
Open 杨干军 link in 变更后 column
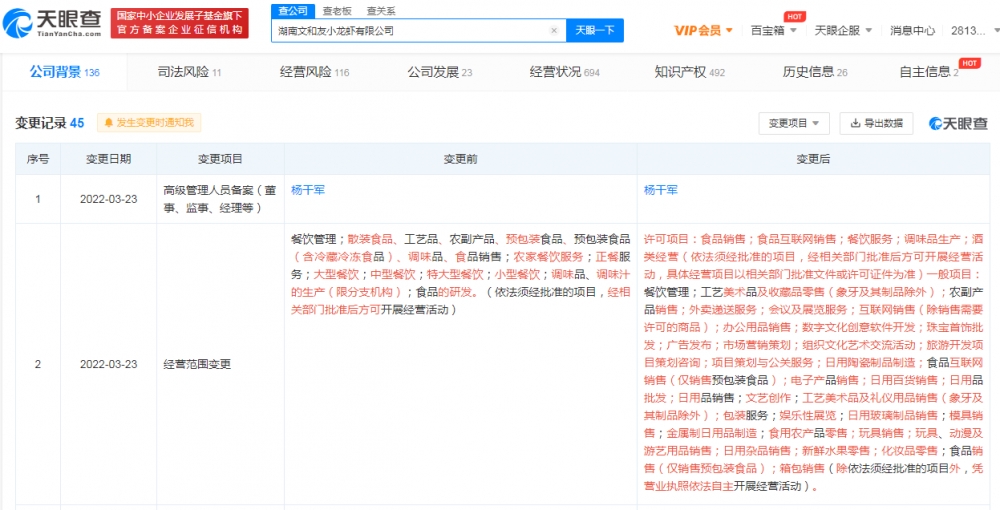(x=661, y=189)
